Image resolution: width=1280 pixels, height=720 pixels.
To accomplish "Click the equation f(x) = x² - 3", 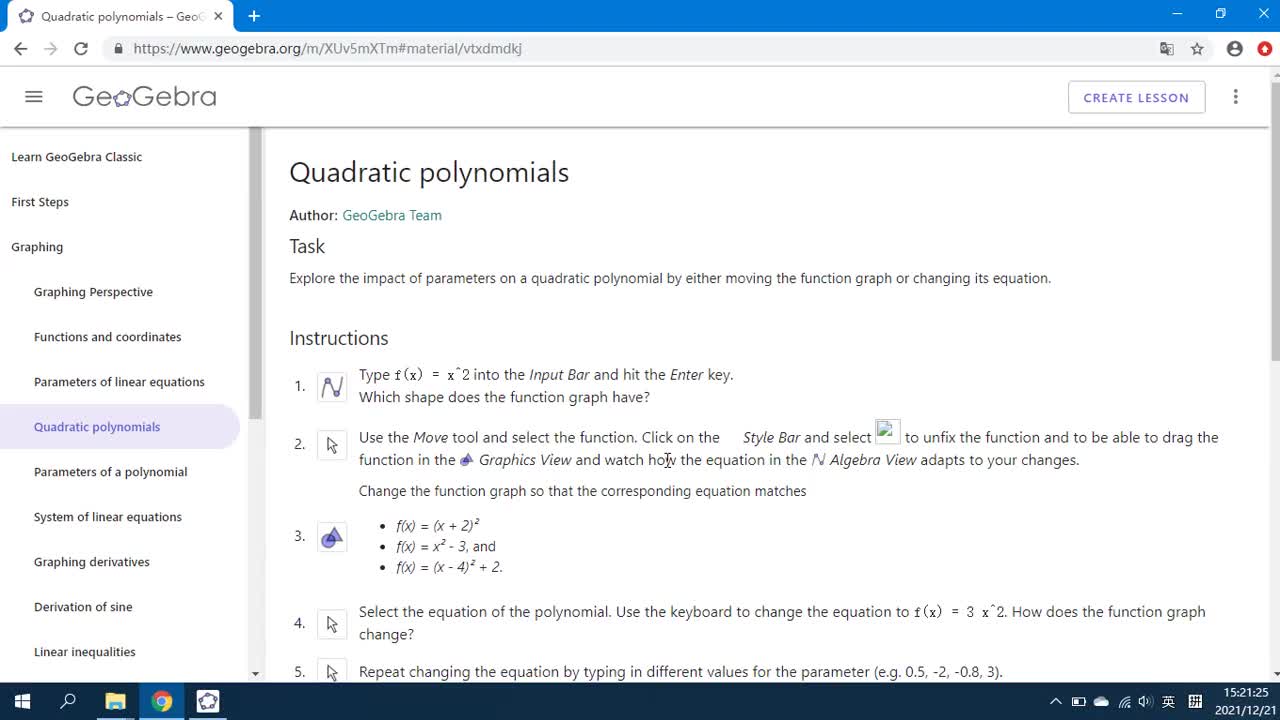I will pyautogui.click(x=432, y=546).
